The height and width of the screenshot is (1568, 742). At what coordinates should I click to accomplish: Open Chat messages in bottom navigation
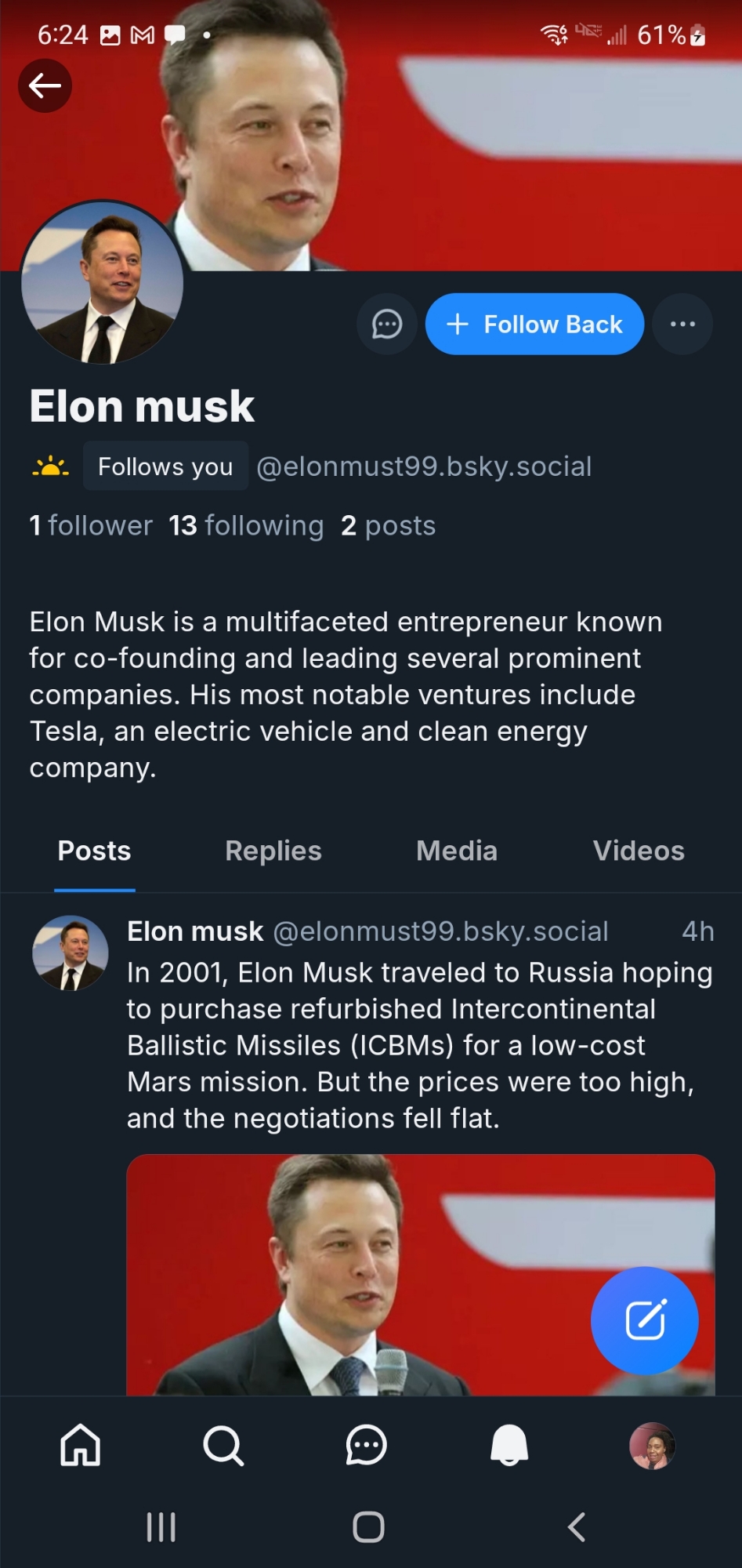pos(366,1445)
